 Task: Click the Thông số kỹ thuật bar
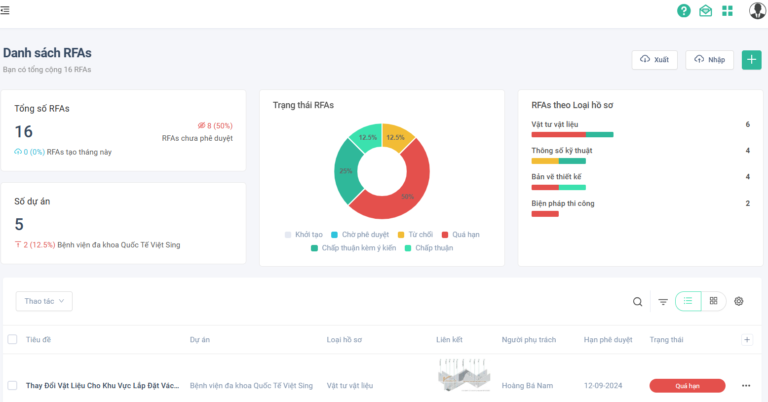pyautogui.click(x=558, y=161)
